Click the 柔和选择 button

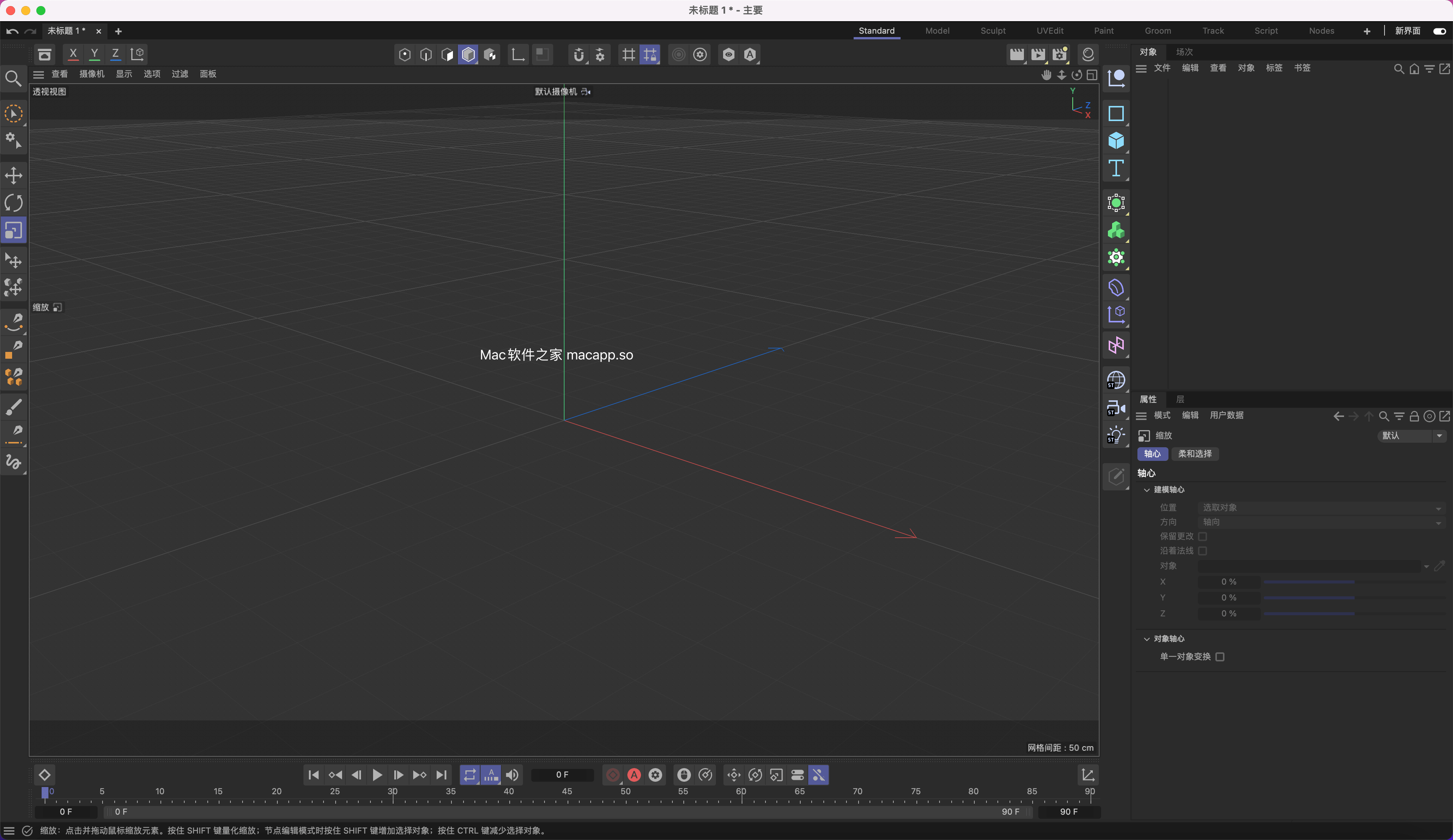[1194, 454]
